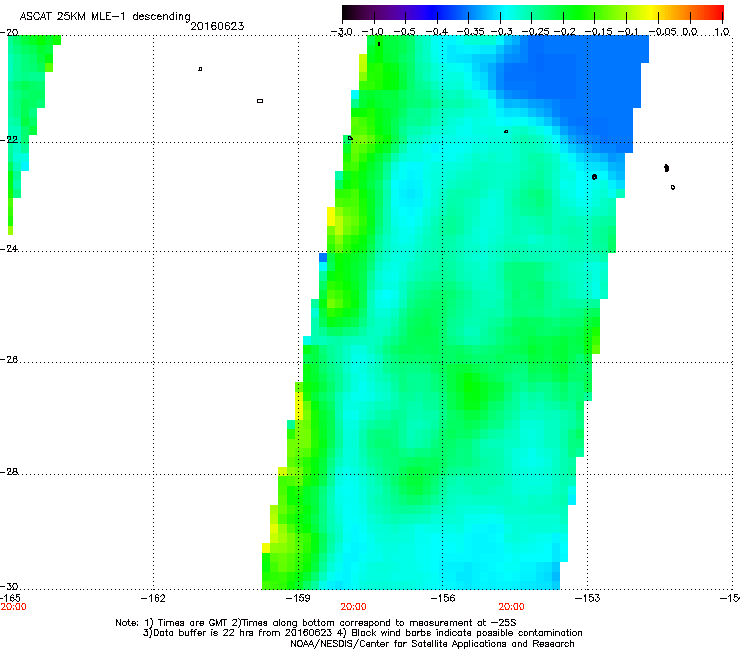Click the -22 latitude axis label
This screenshot has width=740, height=650.
pyautogui.click(x=9, y=140)
